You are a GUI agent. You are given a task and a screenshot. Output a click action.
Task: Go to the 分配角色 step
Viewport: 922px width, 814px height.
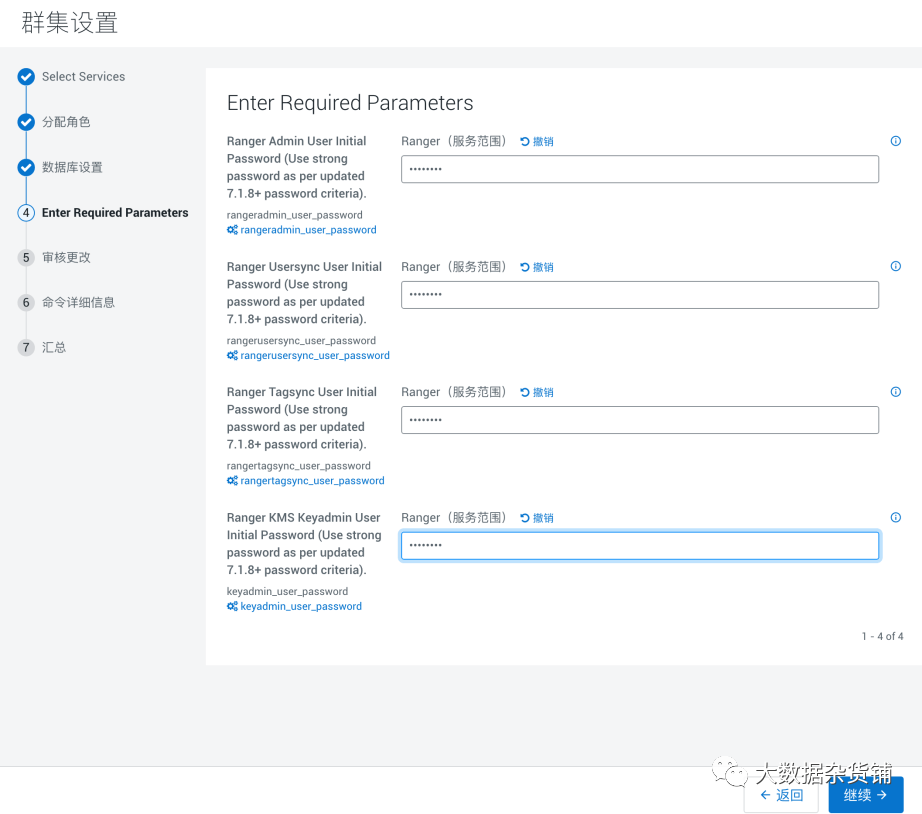(66, 122)
